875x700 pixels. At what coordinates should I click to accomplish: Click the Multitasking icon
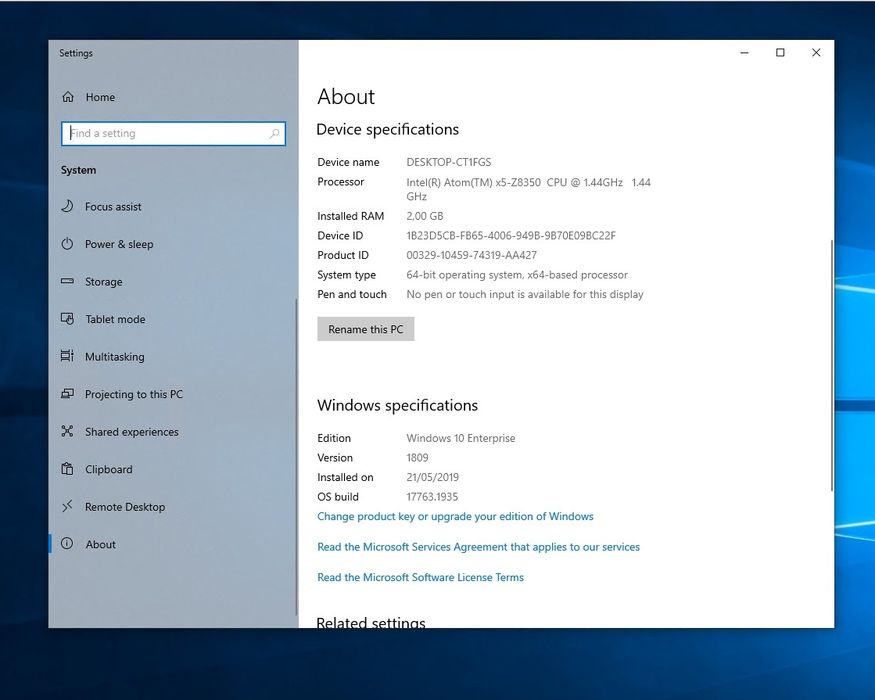67,356
